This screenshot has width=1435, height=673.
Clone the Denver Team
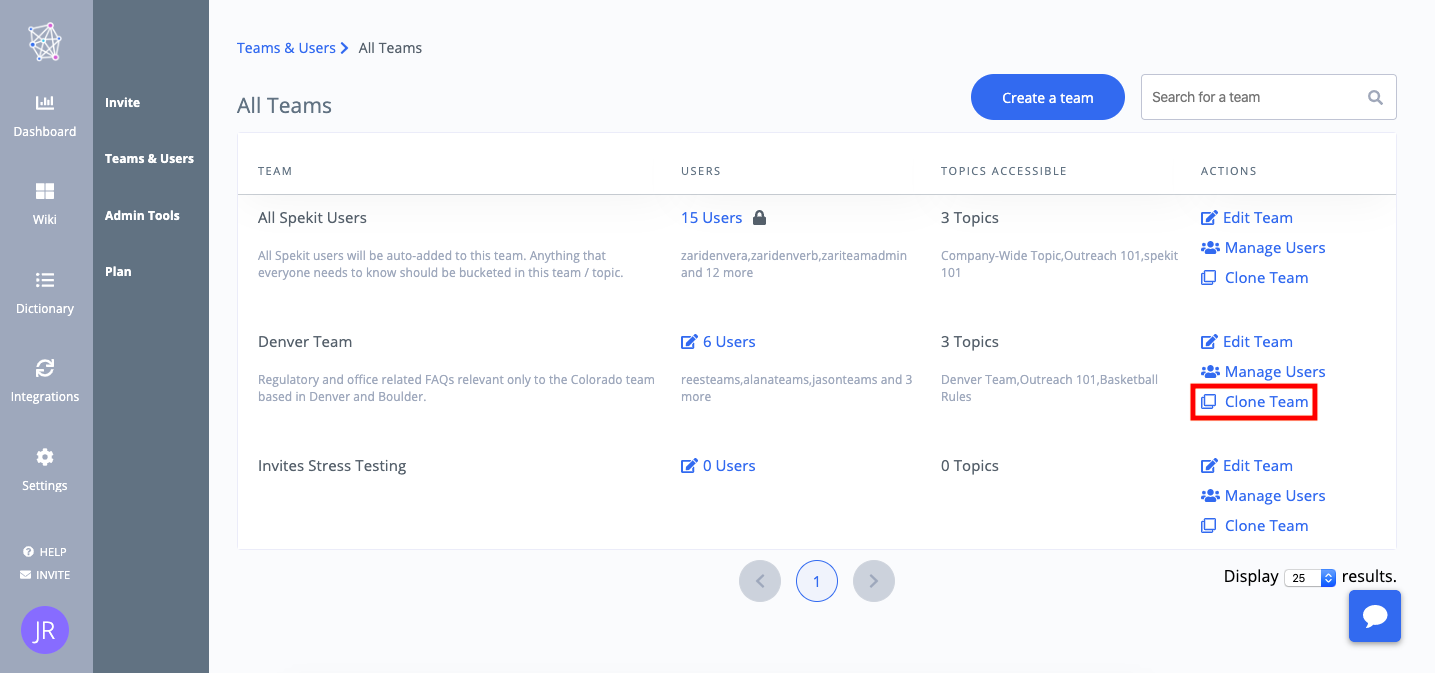1255,402
